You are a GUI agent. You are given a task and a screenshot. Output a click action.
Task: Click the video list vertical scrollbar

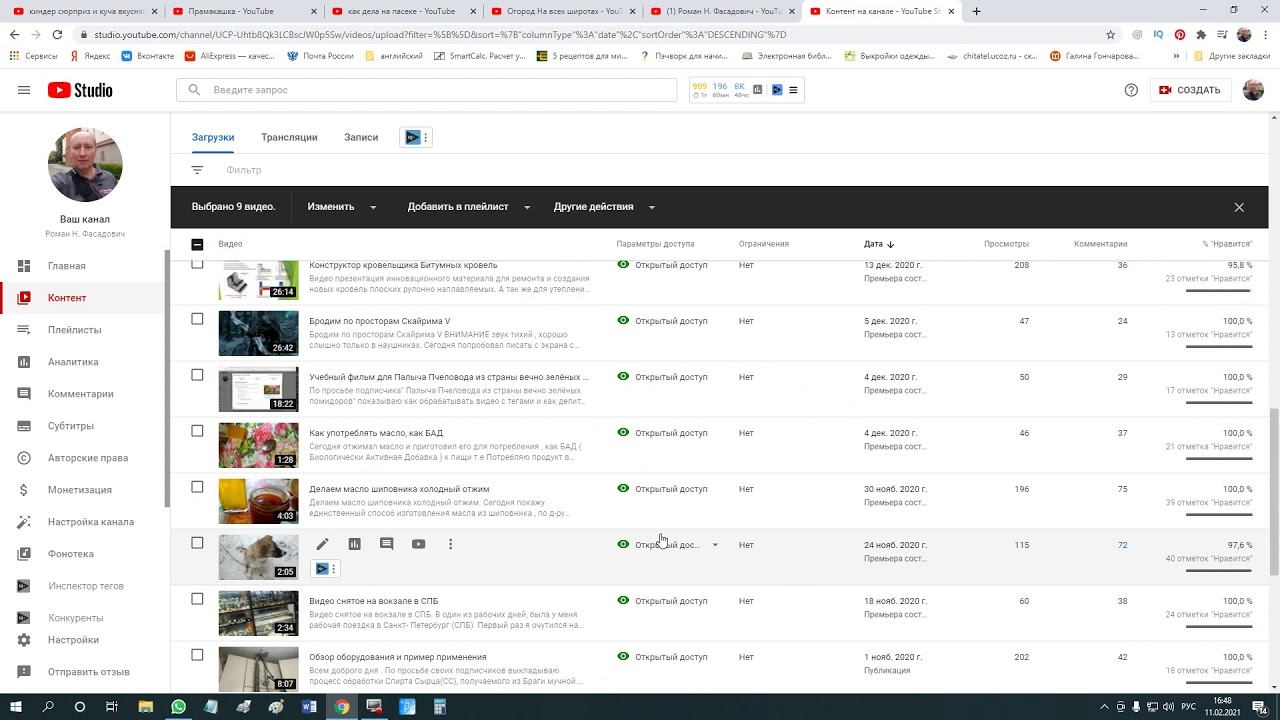(x=1274, y=490)
